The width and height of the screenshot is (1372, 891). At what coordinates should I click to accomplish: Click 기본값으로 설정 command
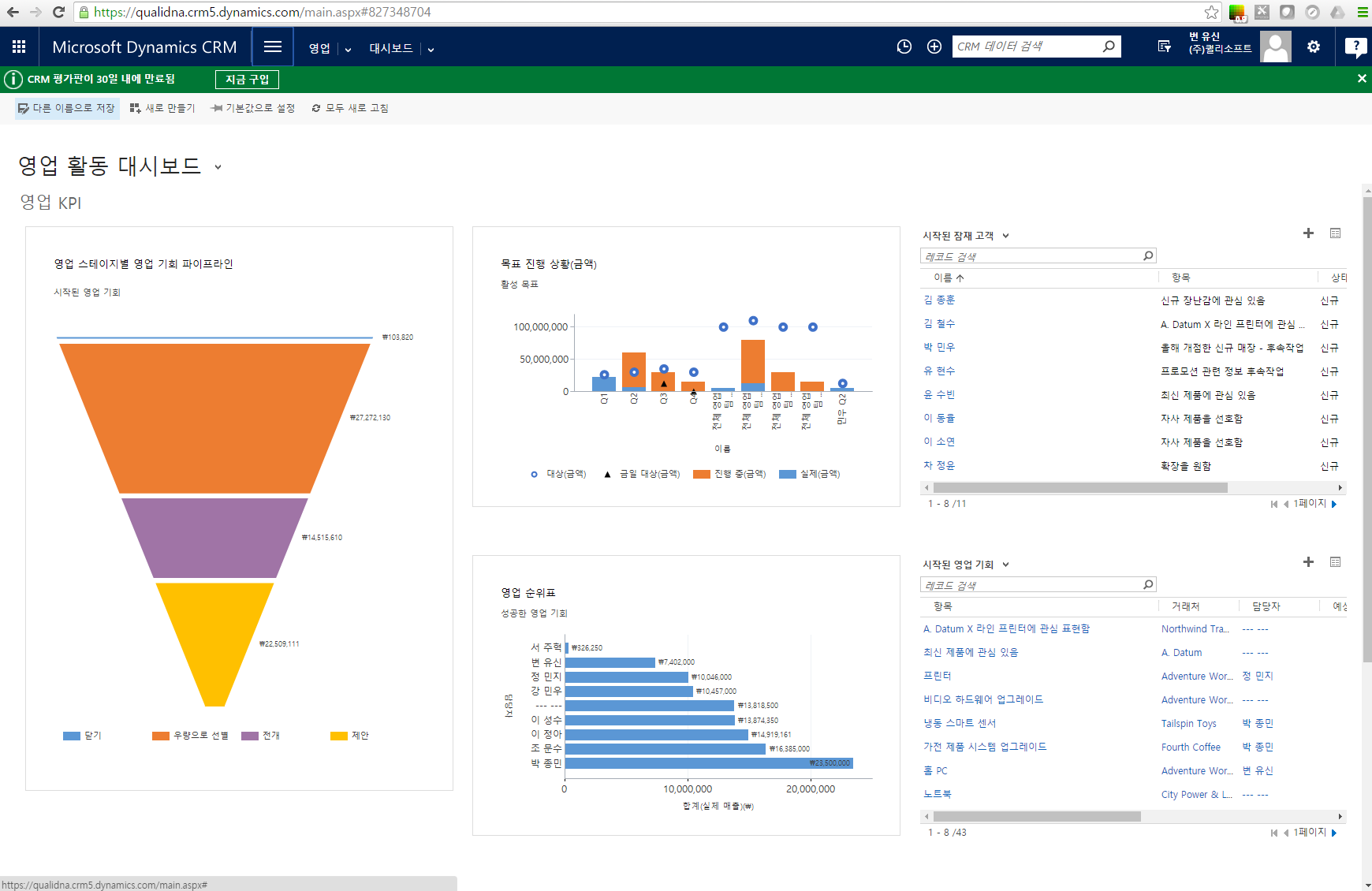coord(253,108)
